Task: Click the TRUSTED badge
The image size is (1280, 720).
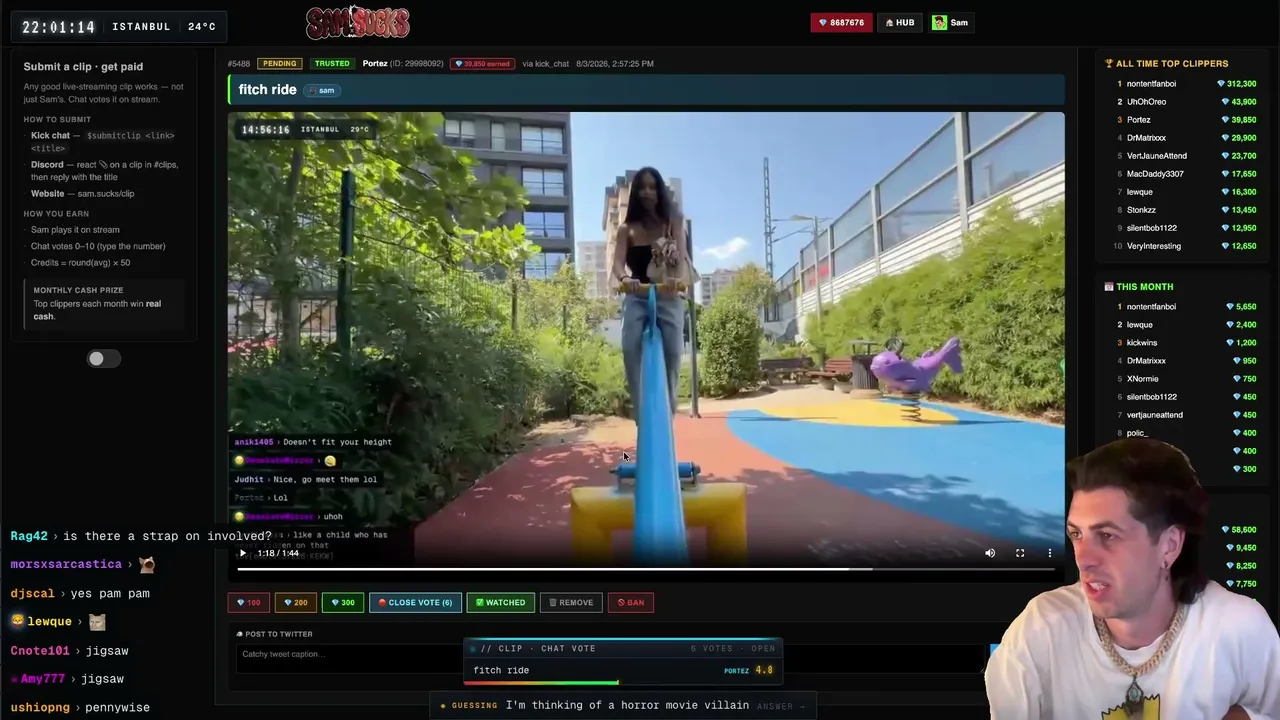Action: coord(332,63)
